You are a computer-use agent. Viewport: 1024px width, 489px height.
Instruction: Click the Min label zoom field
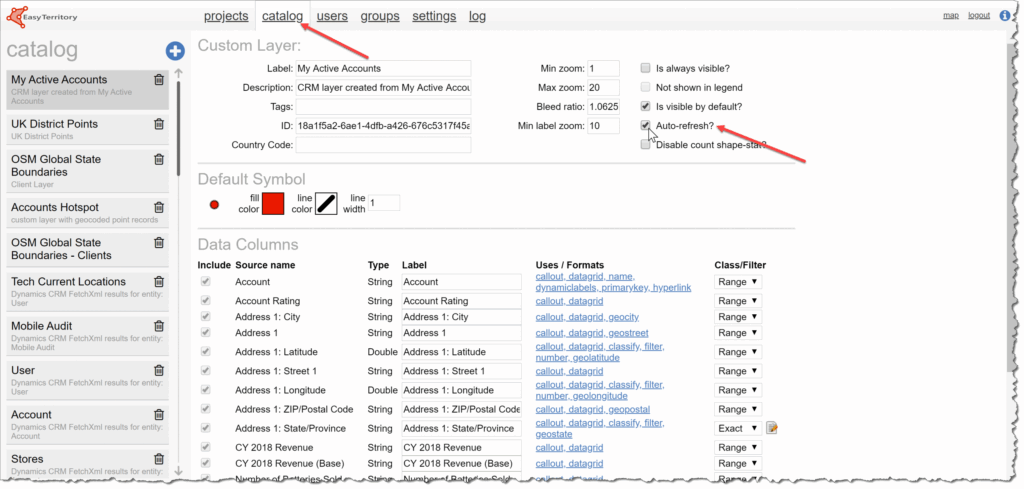point(603,125)
